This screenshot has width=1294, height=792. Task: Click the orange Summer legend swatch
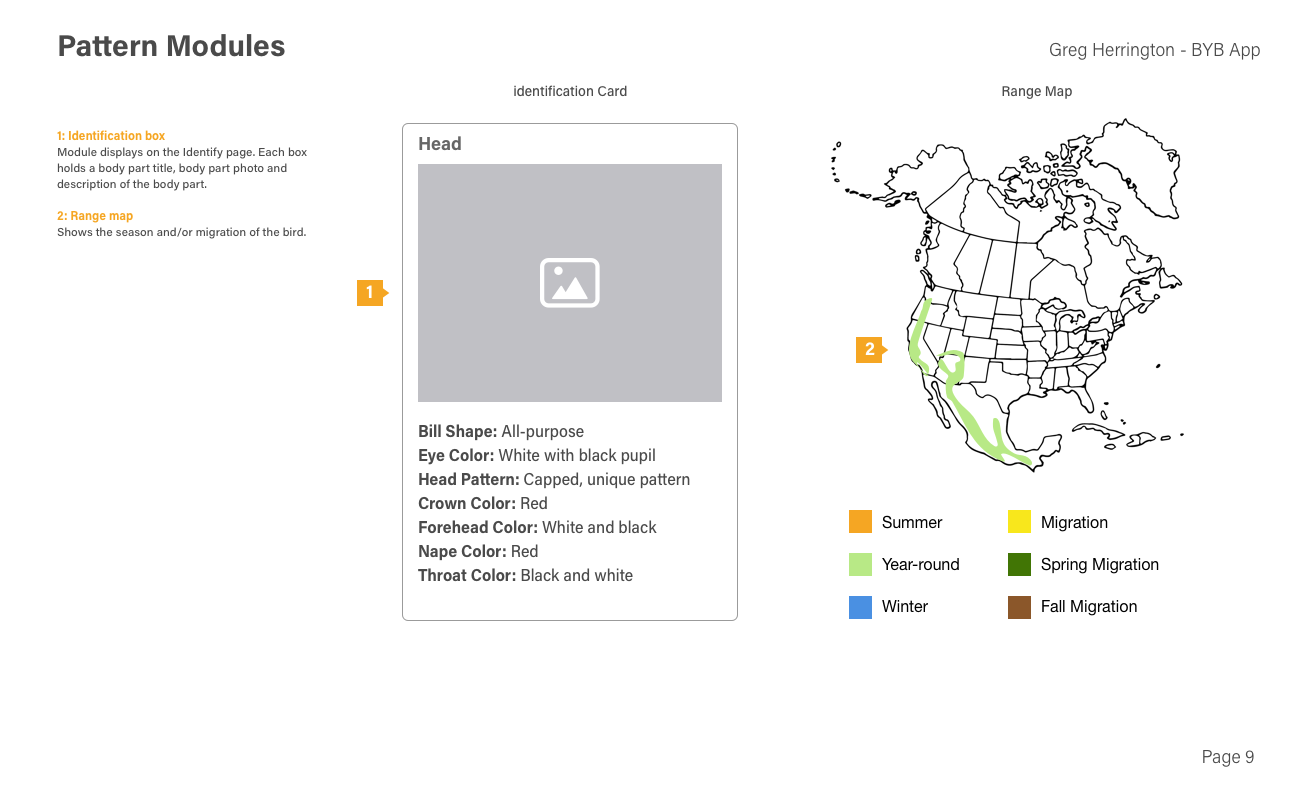tap(860, 522)
